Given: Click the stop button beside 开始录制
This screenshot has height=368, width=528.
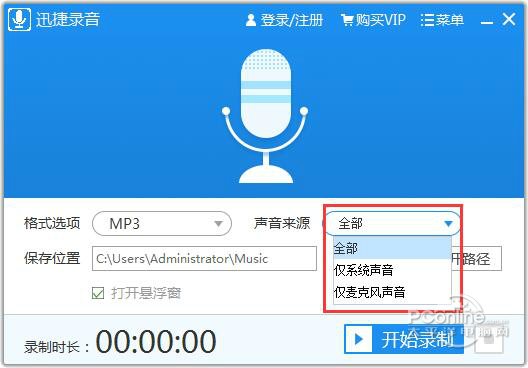Looking at the screenshot, I should pyautogui.click(x=489, y=339).
